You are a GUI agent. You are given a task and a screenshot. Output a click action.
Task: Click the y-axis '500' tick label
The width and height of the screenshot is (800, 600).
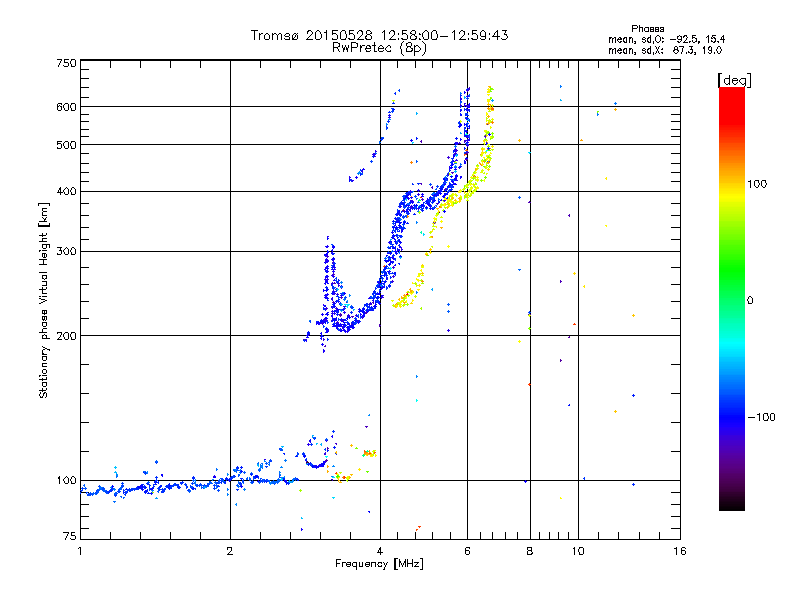tap(66, 145)
